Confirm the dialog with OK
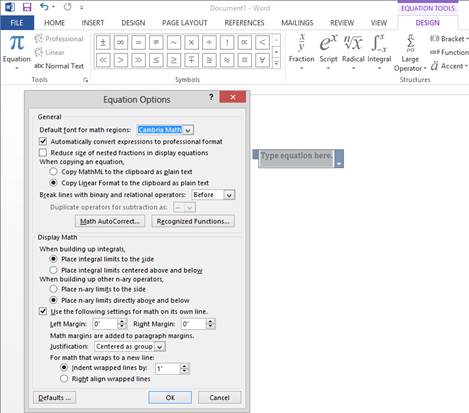The width and height of the screenshot is (469, 413). (x=170, y=398)
